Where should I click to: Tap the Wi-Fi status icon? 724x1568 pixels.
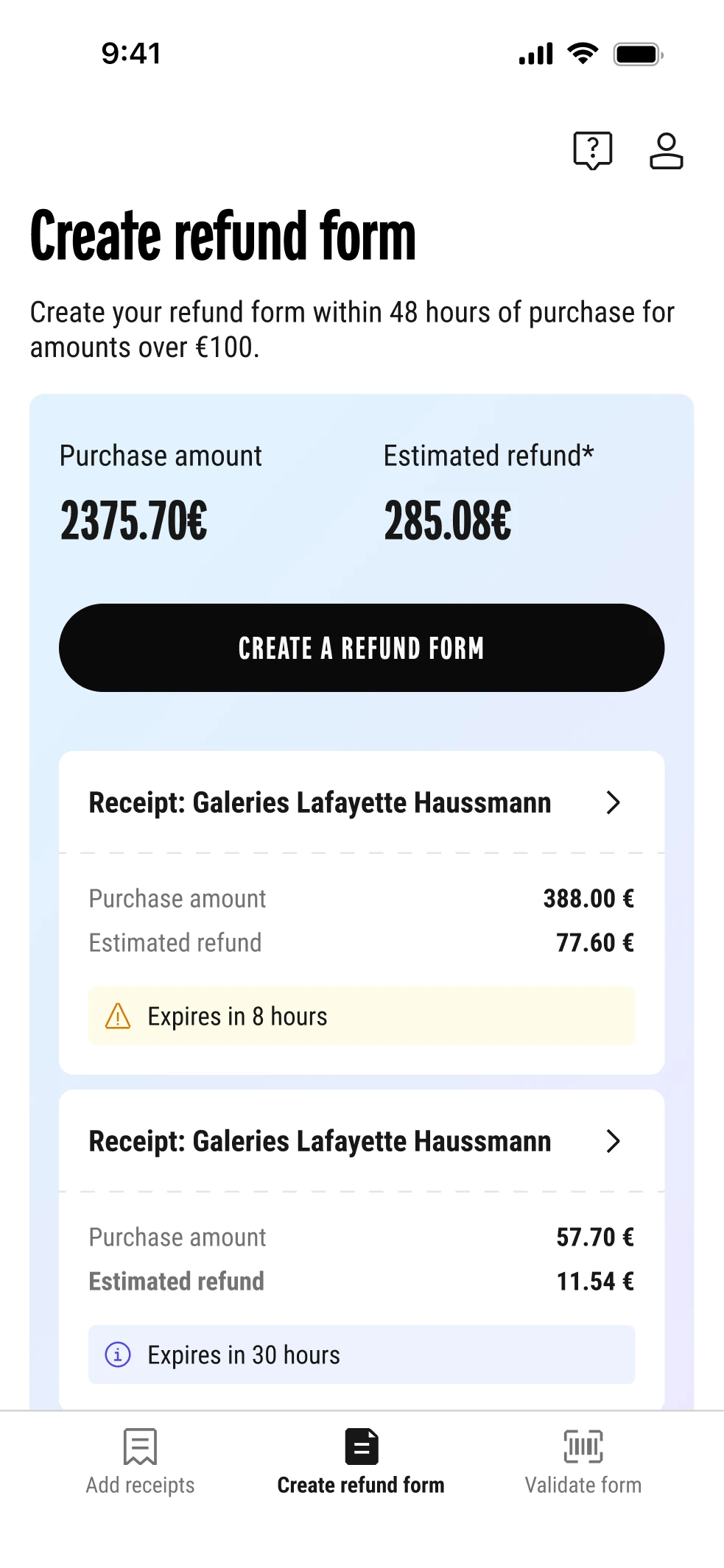pyautogui.click(x=583, y=54)
